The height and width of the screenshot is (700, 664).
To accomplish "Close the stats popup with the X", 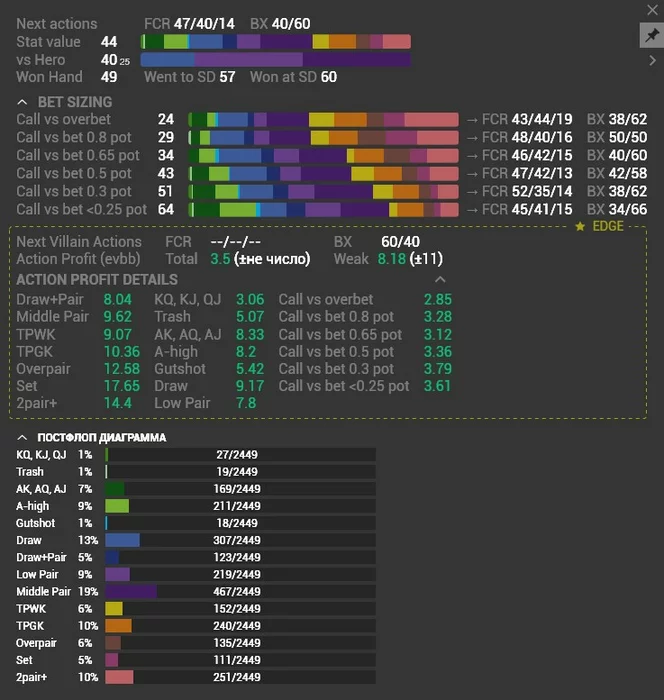I will click(651, 9).
